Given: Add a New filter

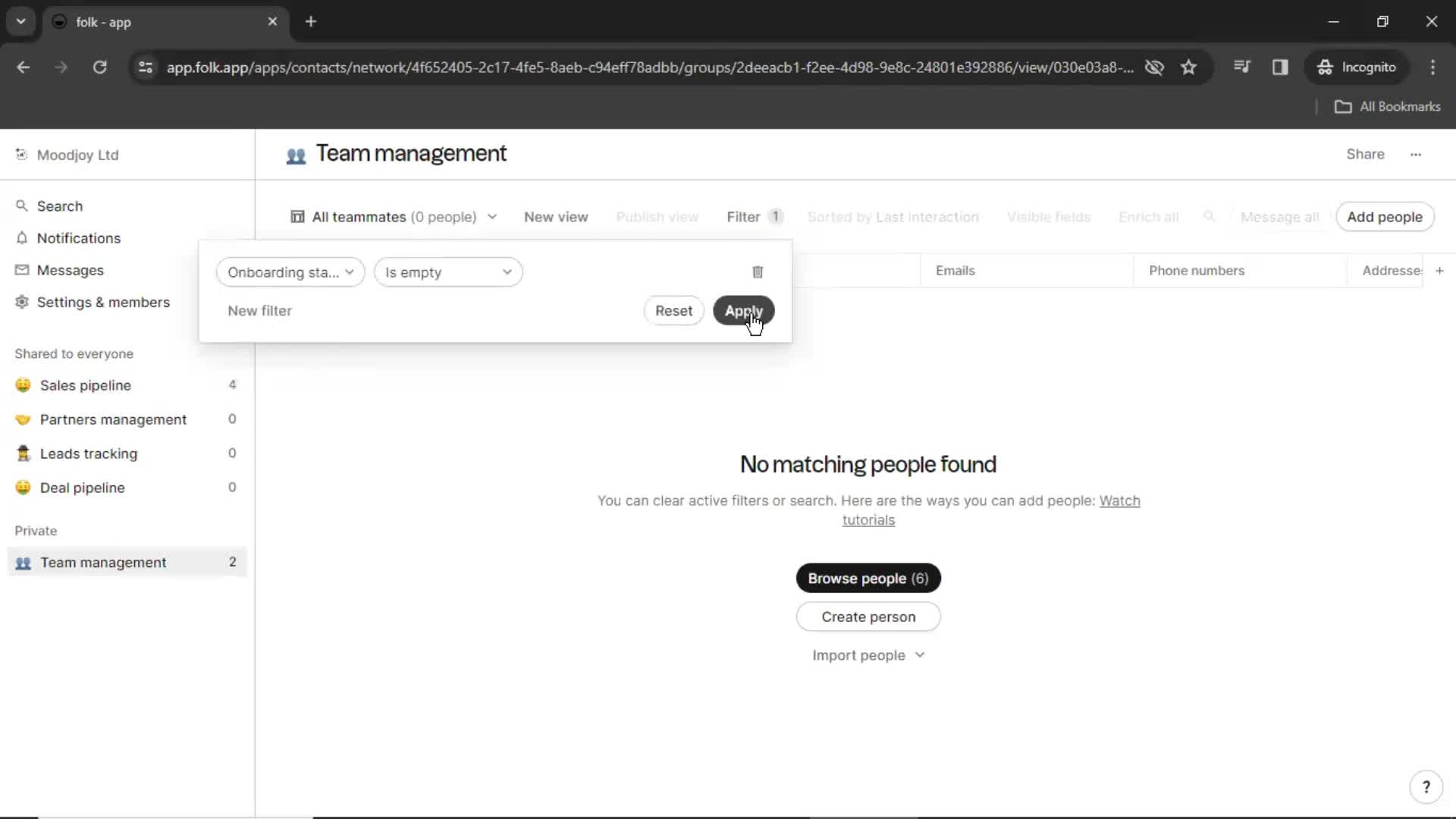Looking at the screenshot, I should [259, 311].
